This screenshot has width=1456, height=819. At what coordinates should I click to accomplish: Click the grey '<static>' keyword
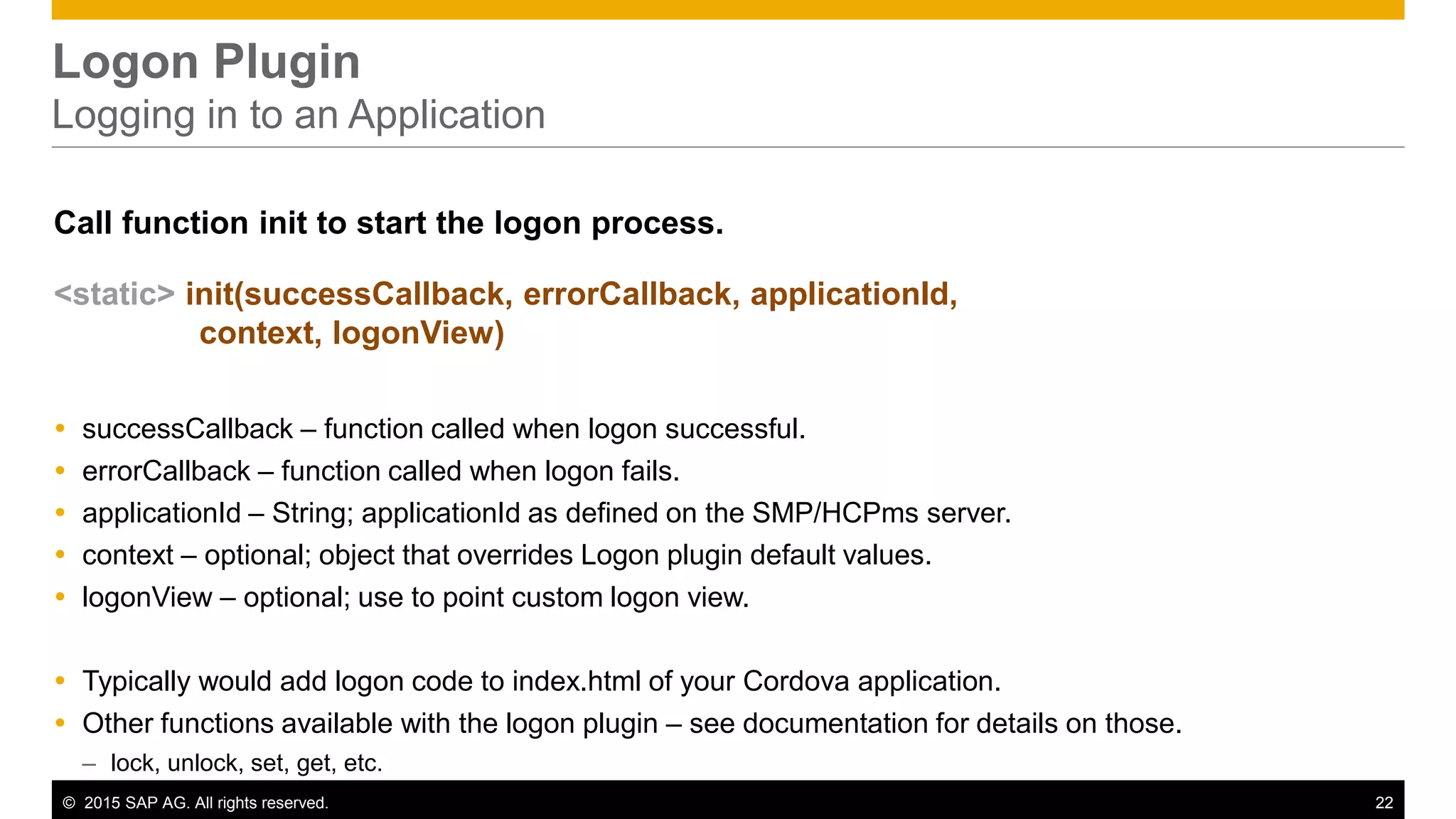(x=114, y=294)
